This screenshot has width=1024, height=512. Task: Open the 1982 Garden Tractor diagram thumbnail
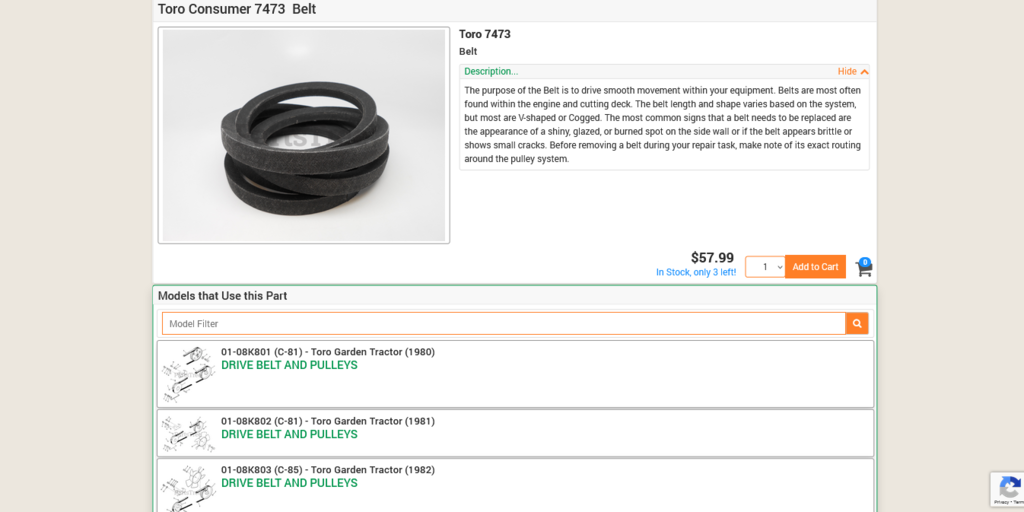tap(189, 487)
